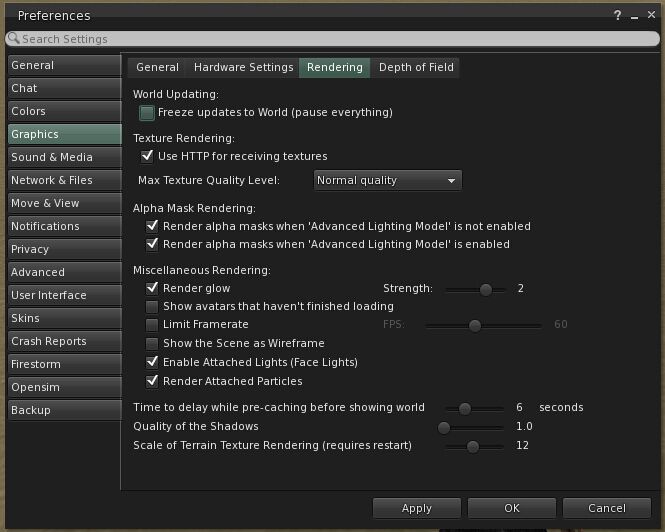Open the Skins category
This screenshot has width=665, height=532.
click(64, 318)
